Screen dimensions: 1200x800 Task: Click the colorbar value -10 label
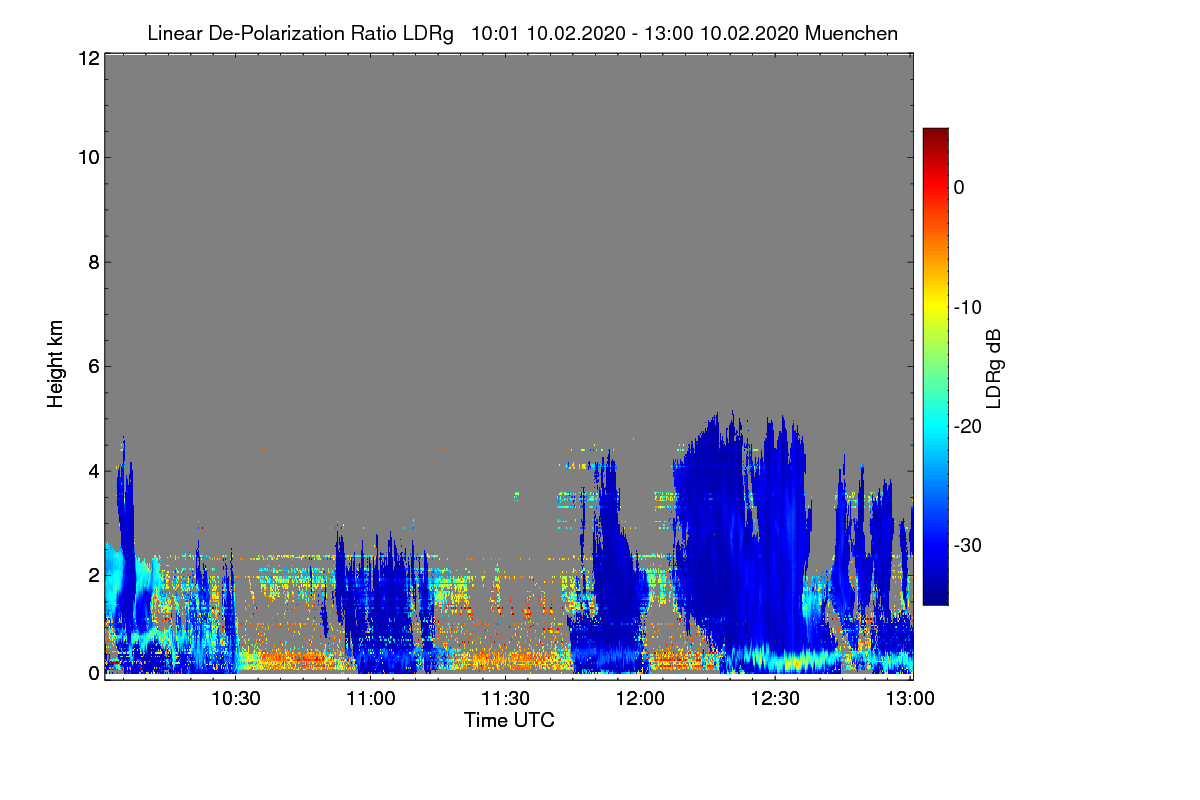(x=967, y=307)
